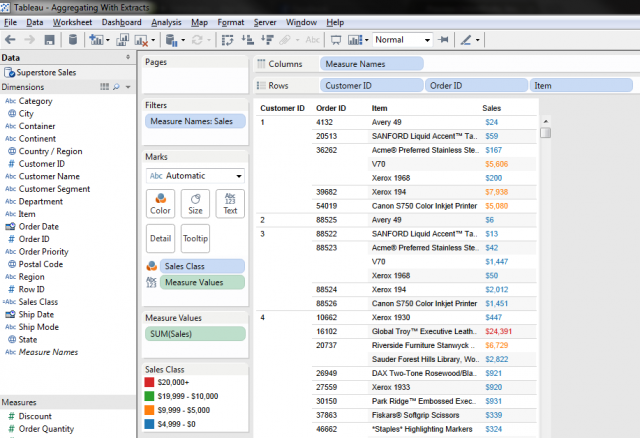Toggle mark labels with Abc toolbar button
The height and width of the screenshot is (438, 640).
click(x=312, y=40)
